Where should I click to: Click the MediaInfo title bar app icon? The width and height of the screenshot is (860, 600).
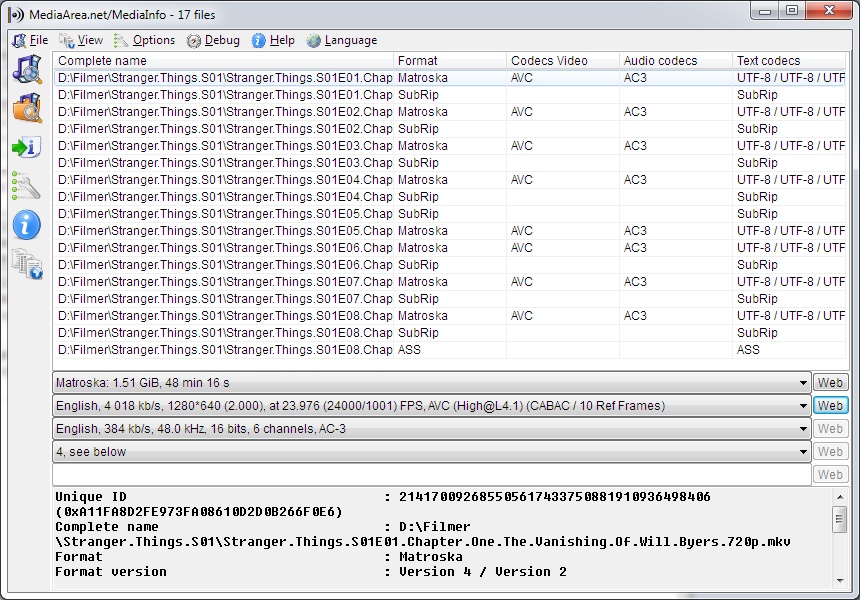tap(16, 15)
